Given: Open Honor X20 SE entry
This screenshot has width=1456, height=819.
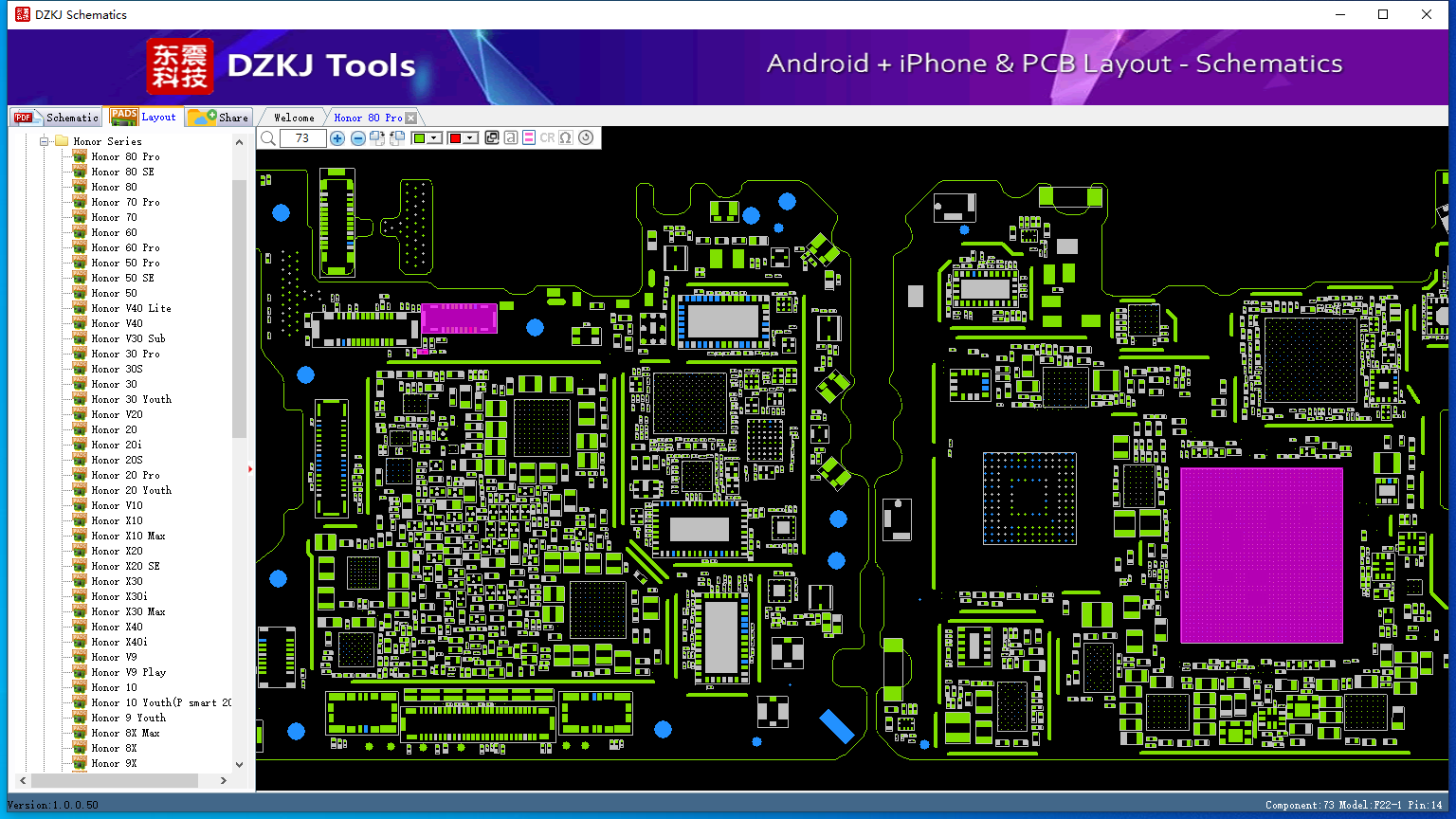Looking at the screenshot, I should (125, 566).
